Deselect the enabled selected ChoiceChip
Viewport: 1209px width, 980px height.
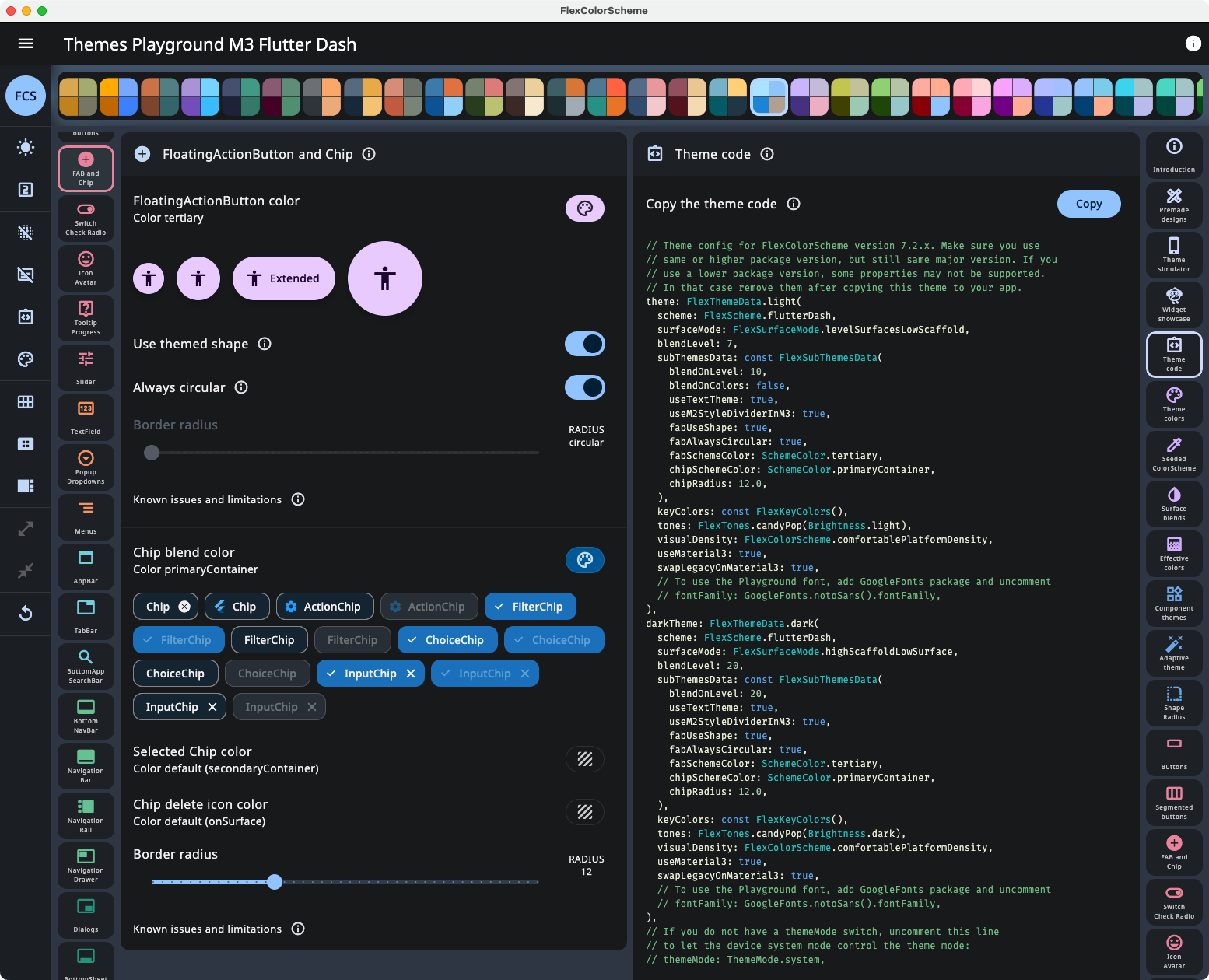(447, 640)
